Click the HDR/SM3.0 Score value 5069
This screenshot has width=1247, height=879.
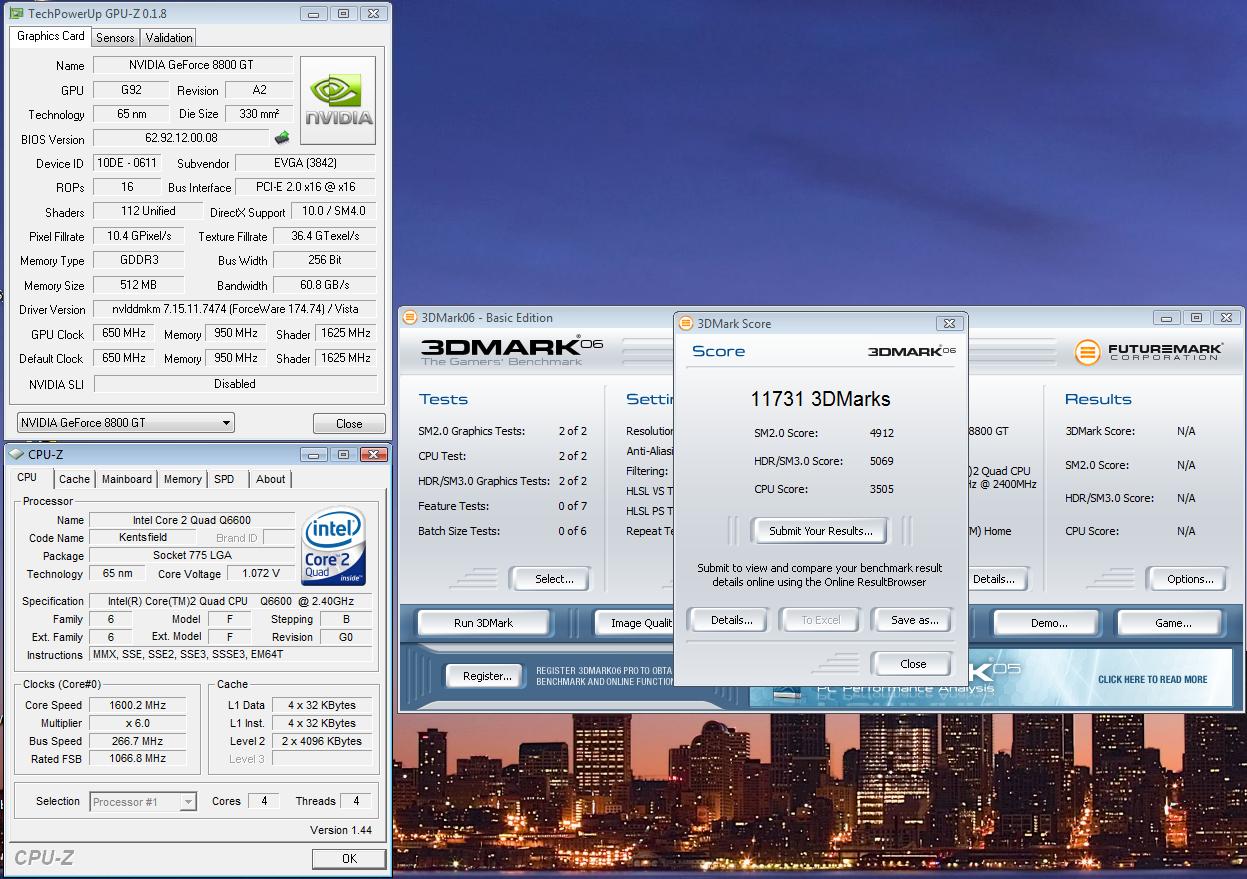pos(881,462)
